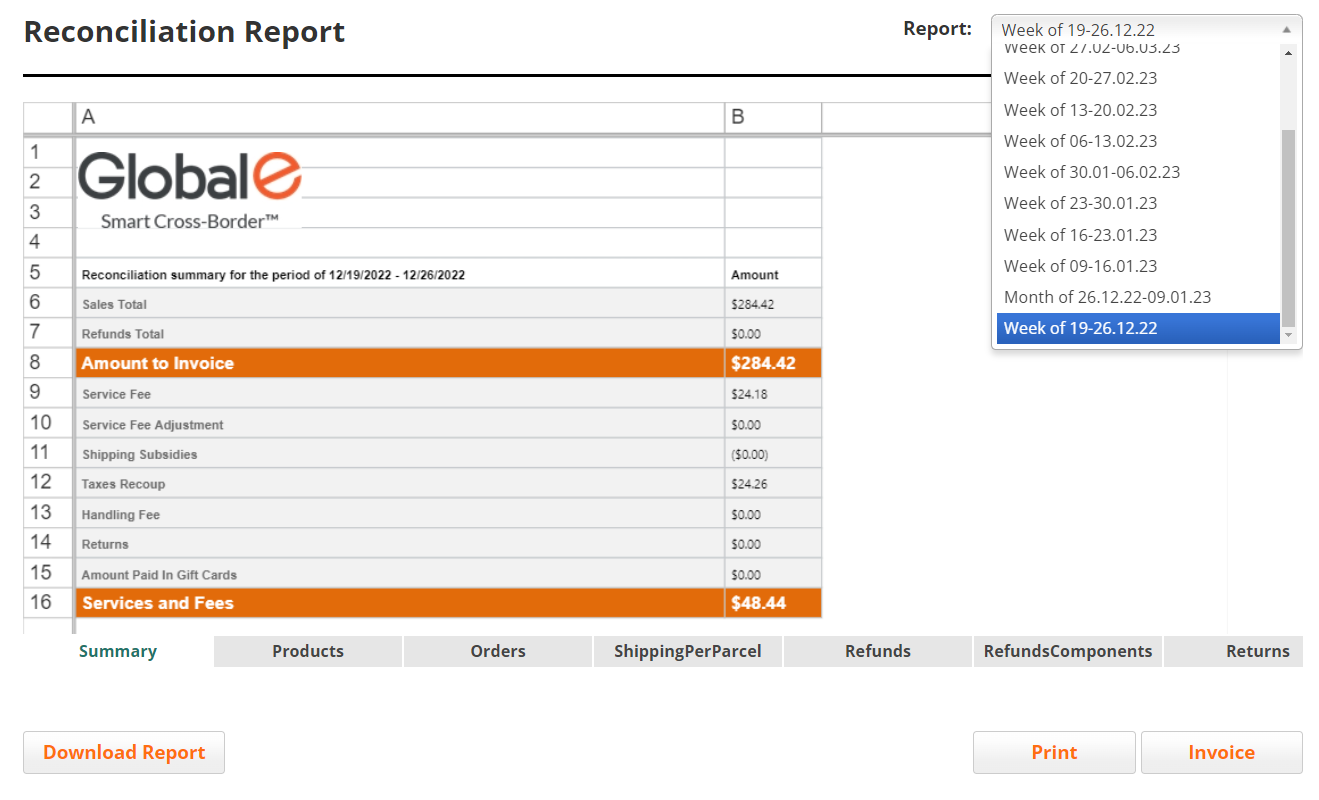Click the Service Fee Adjustment cell
Image resolution: width=1319 pixels, height=800 pixels.
tap(400, 424)
